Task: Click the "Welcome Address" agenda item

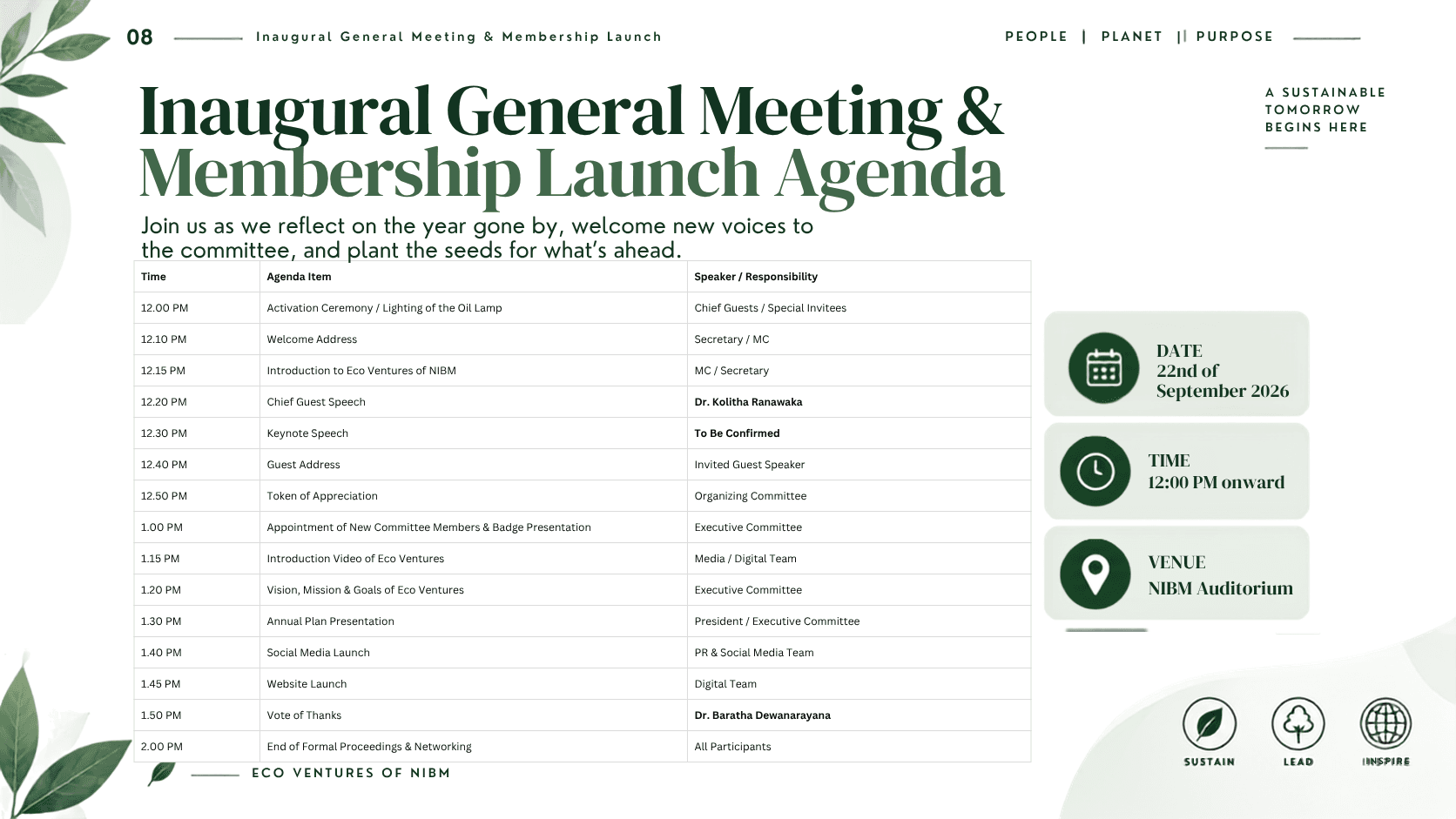Action: click(x=312, y=339)
